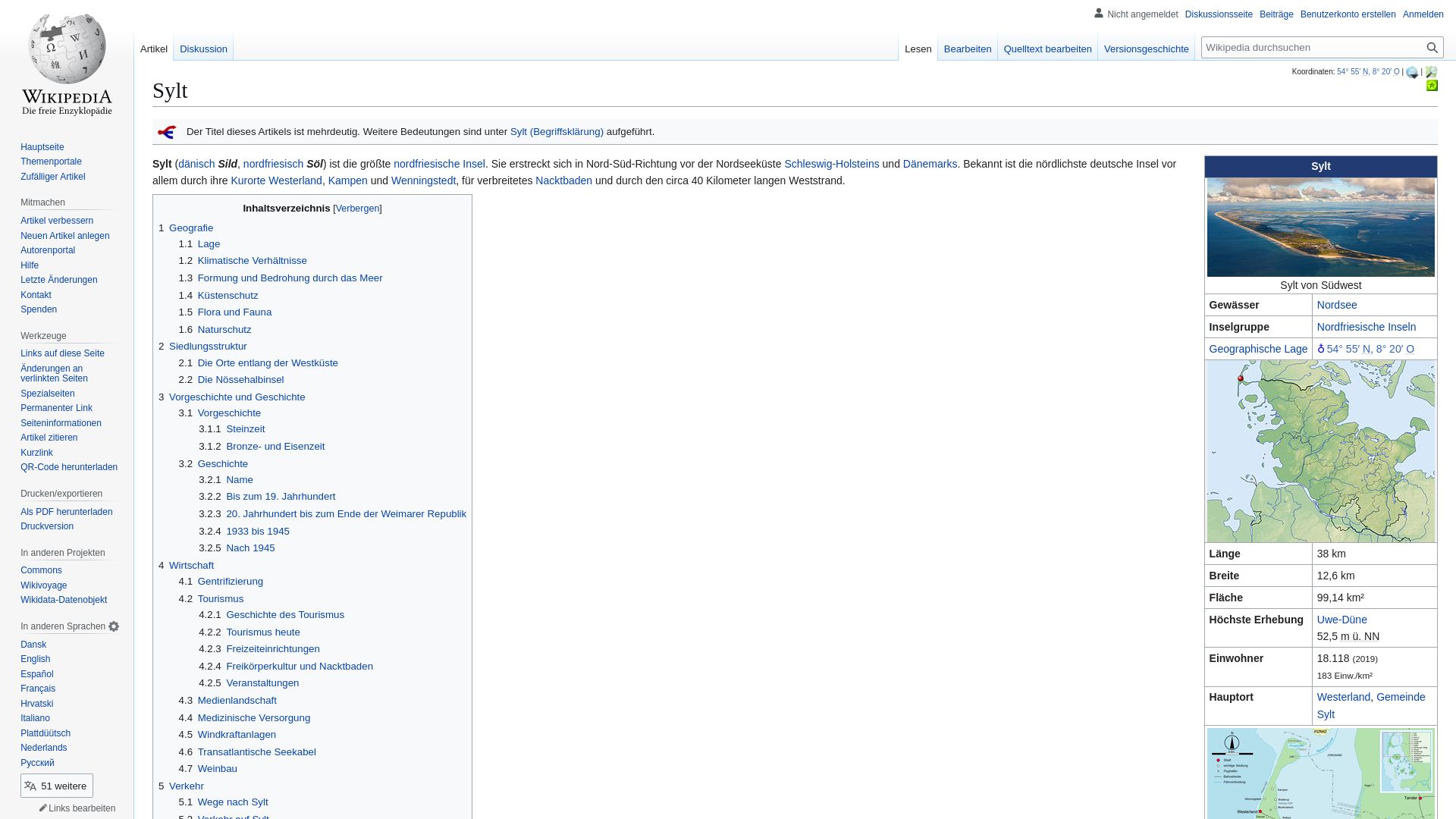
Task: Click the map pin location icon
Action: pos(1321,348)
